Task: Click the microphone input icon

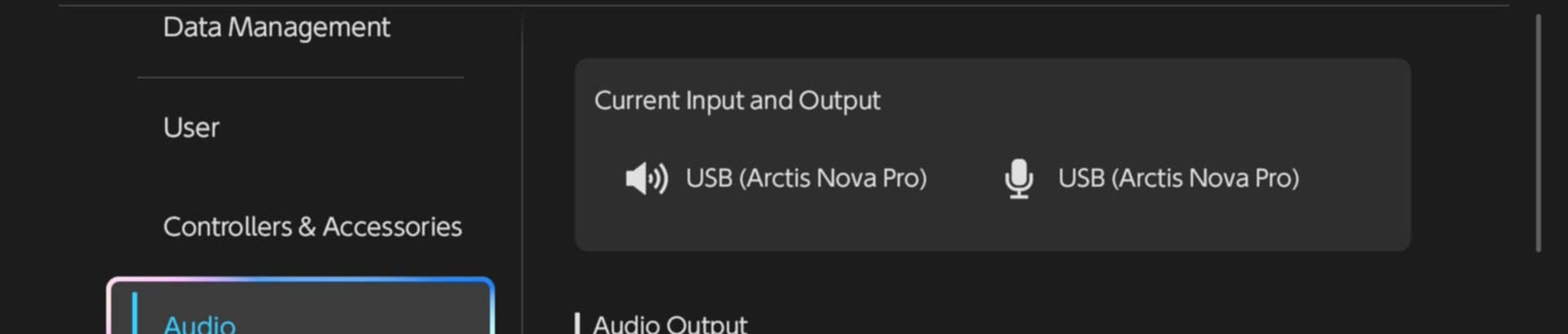Action: [1018, 179]
